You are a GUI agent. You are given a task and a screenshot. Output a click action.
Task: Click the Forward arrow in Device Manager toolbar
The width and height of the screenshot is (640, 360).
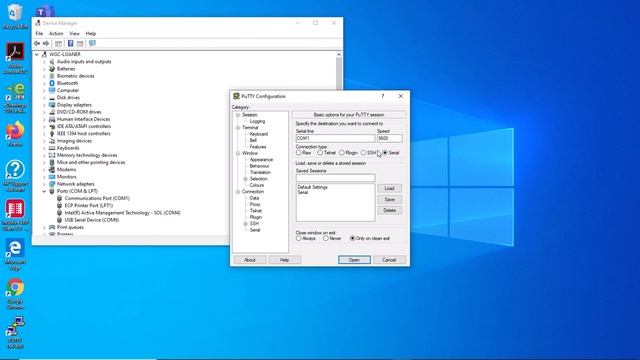(x=46, y=43)
